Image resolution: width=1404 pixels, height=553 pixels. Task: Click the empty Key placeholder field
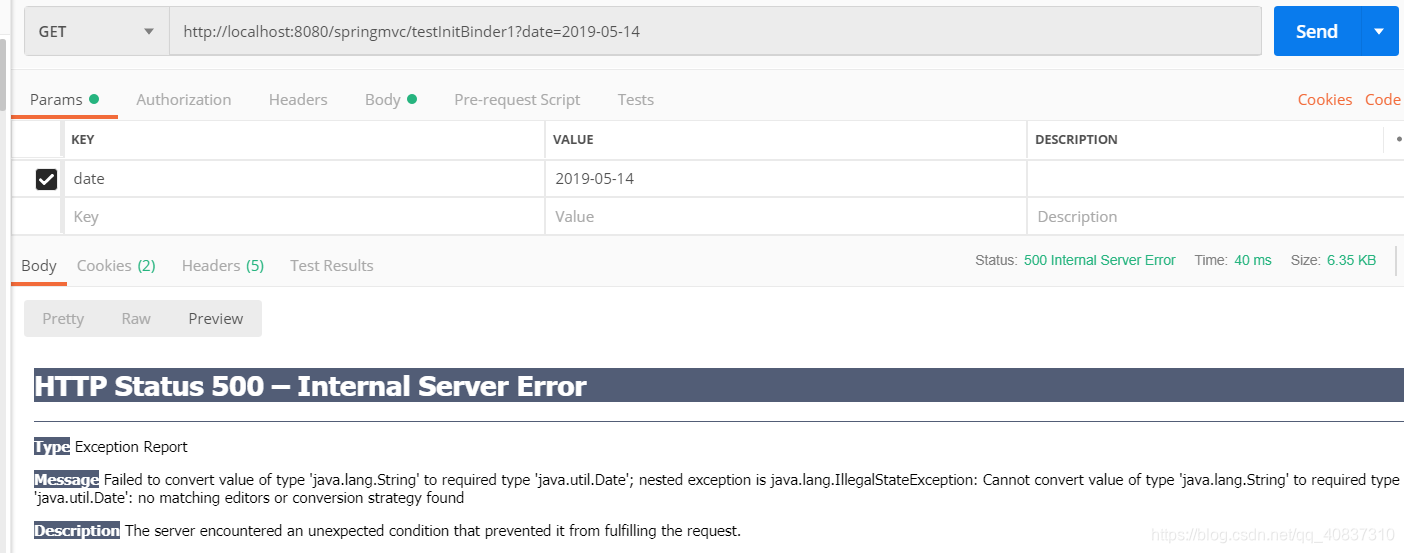point(305,216)
